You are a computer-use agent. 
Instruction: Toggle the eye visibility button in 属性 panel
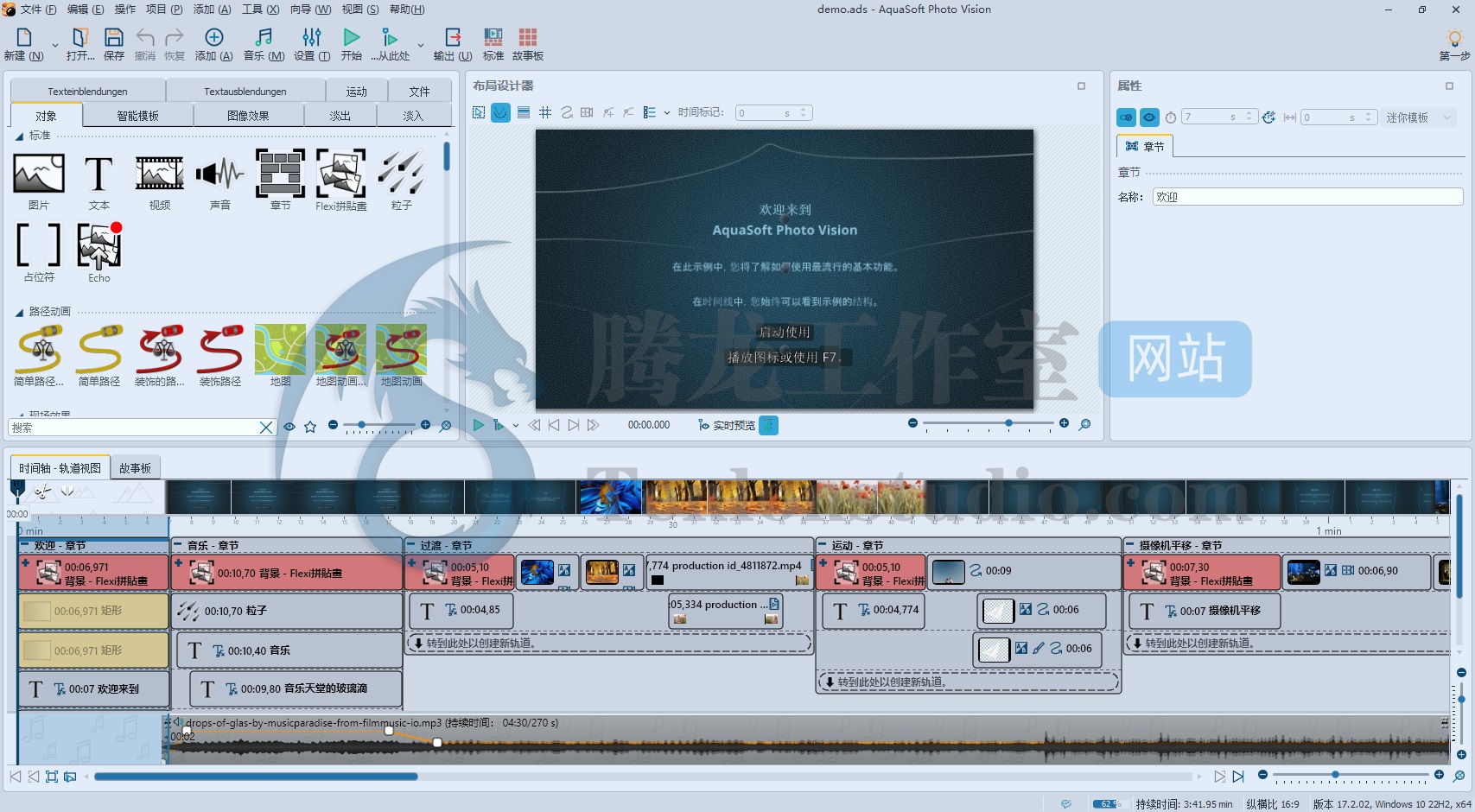[x=1149, y=117]
